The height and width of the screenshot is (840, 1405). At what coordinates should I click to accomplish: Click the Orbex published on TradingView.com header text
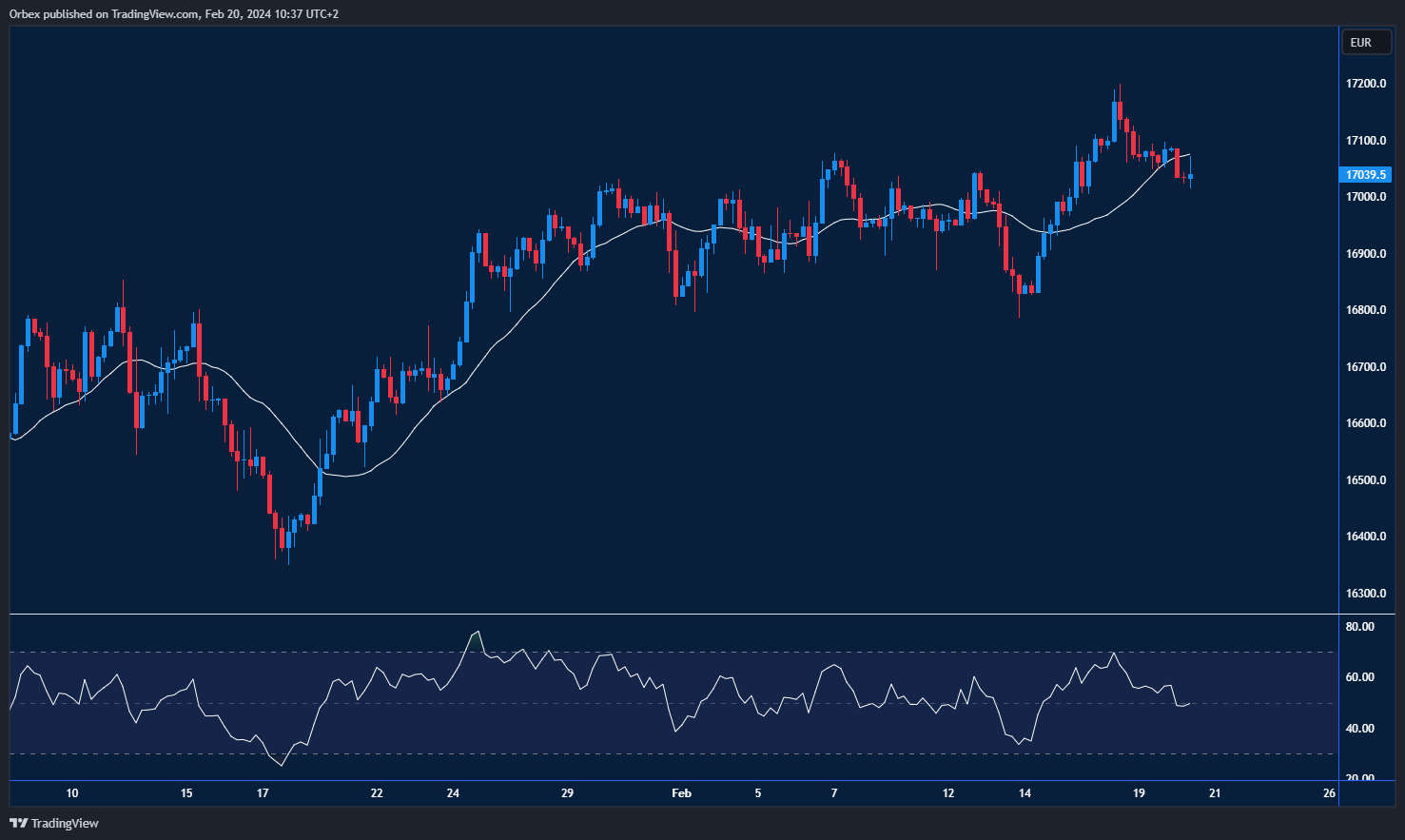click(x=173, y=13)
